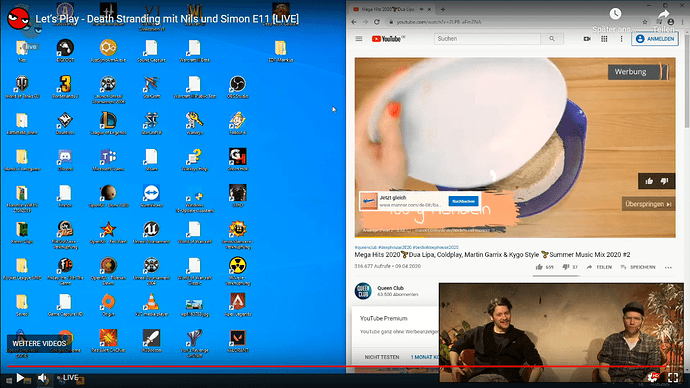Click Speichern below the video
Screen dimensions: 690x388
pyautogui.click(x=638, y=267)
